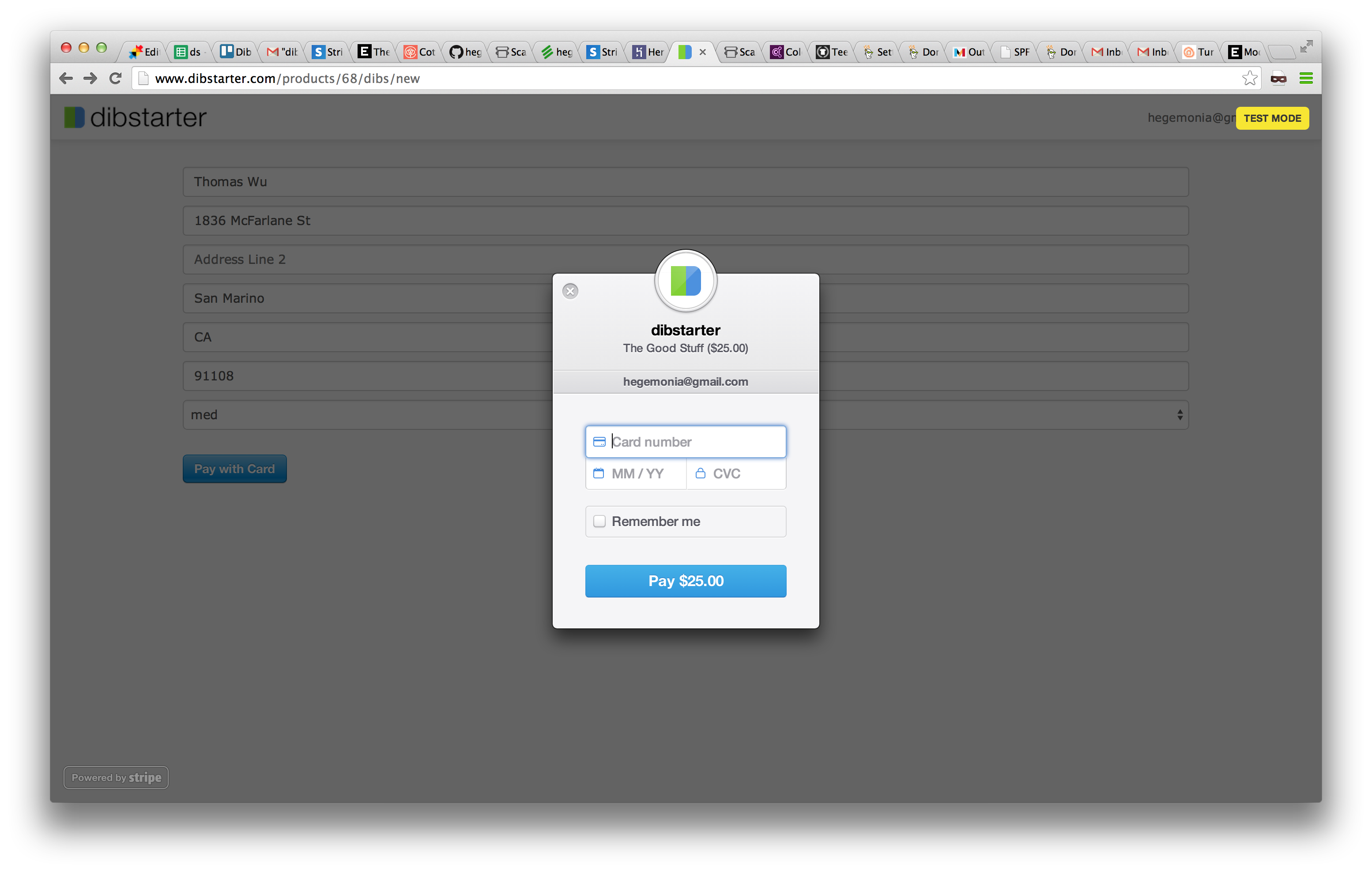Close the Stripe checkout dialog
1372x872 pixels.
(570, 291)
